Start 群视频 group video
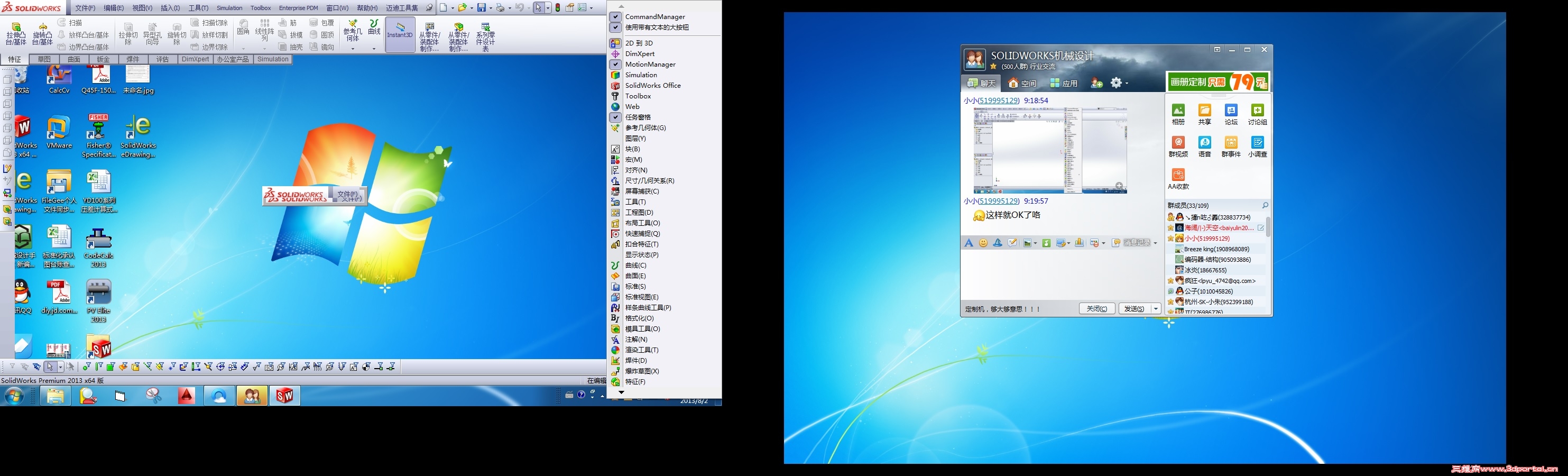Image resolution: width=1568 pixels, height=476 pixels. click(1178, 147)
